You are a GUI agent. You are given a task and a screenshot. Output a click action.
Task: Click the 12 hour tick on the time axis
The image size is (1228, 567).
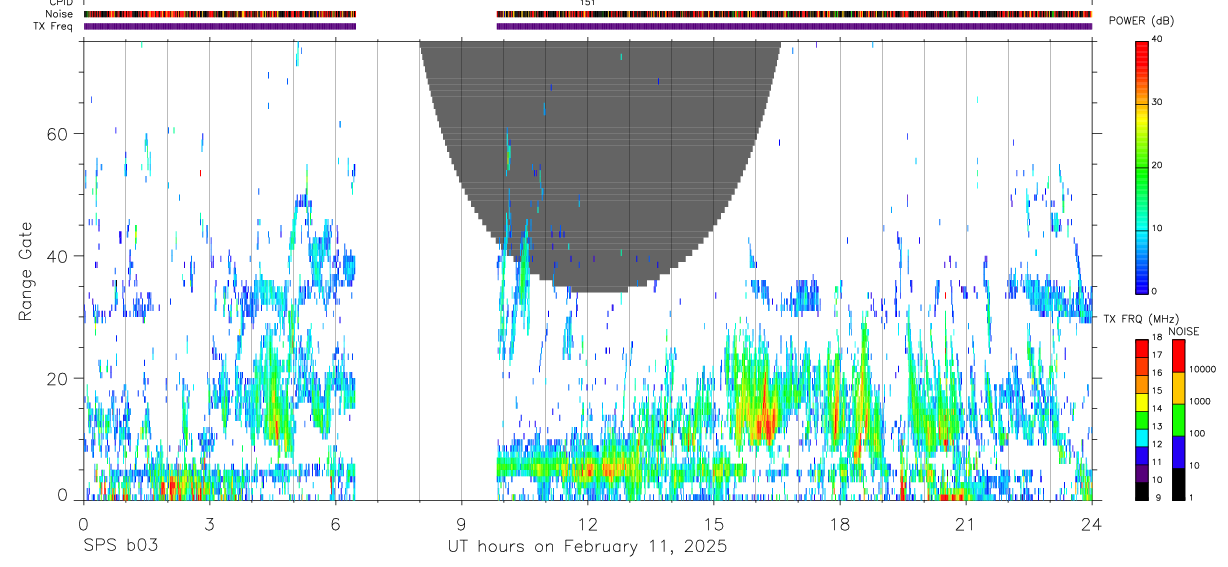click(587, 524)
